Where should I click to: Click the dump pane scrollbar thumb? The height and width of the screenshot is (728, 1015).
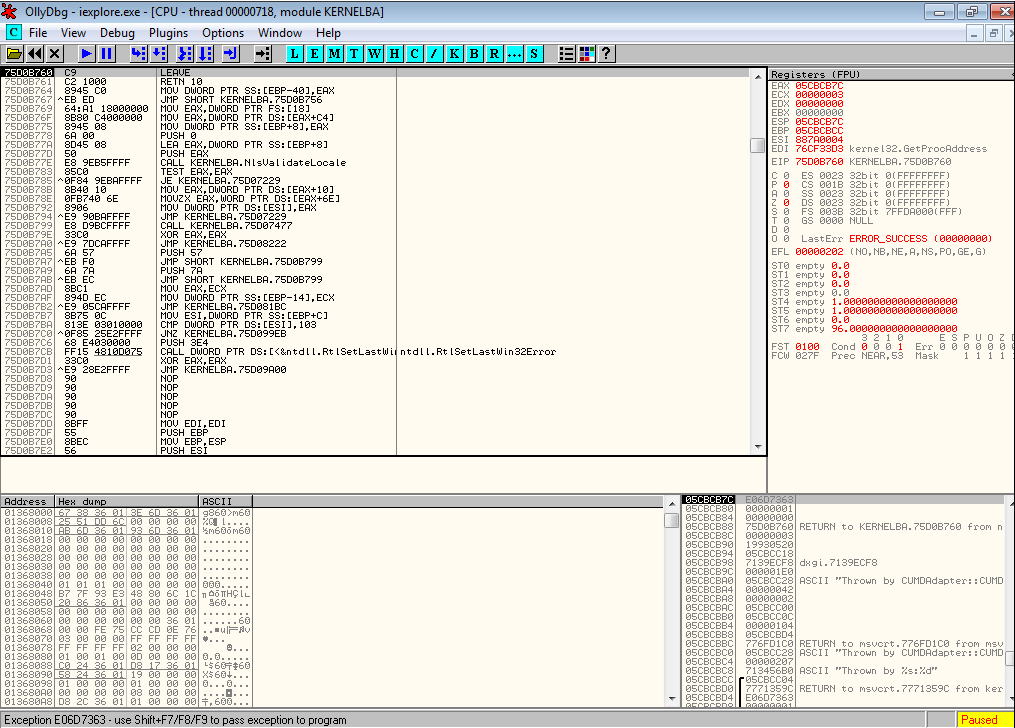point(671,520)
